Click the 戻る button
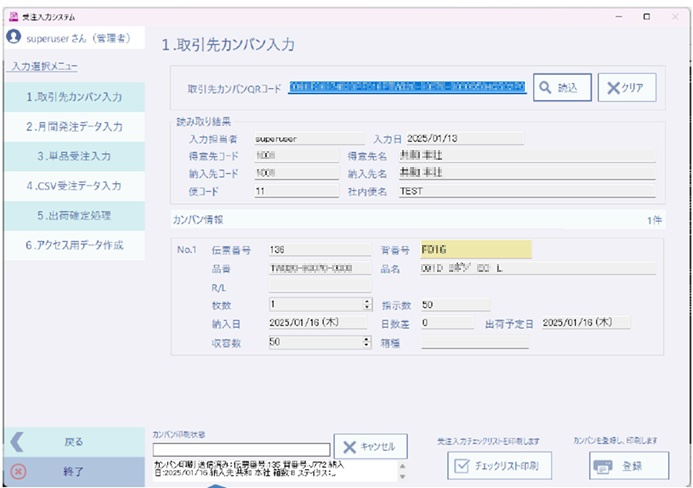This screenshot has width=693, height=488. point(74,442)
